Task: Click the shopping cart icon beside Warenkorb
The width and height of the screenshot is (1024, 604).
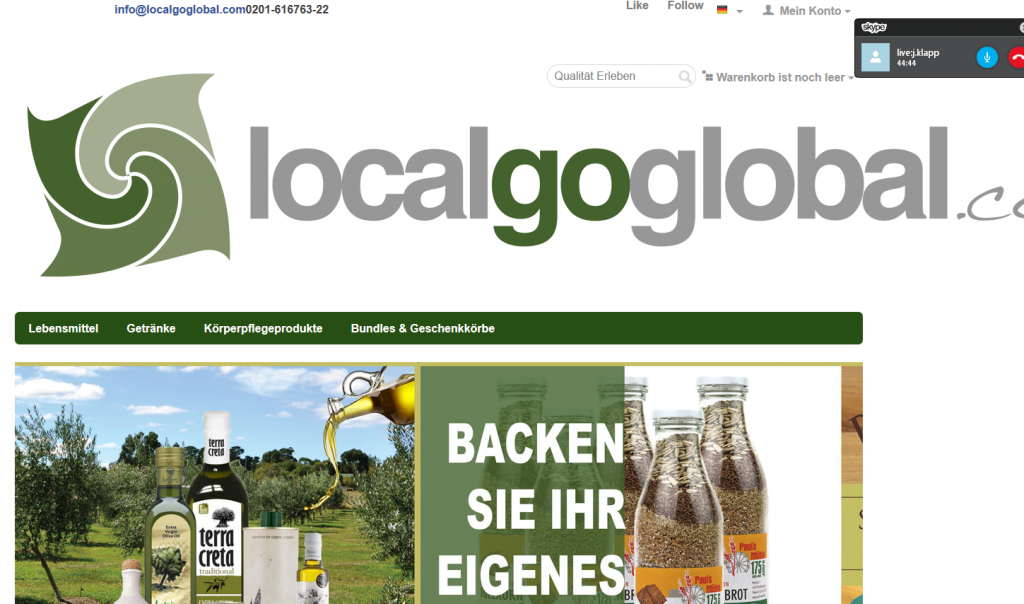Action: point(708,76)
